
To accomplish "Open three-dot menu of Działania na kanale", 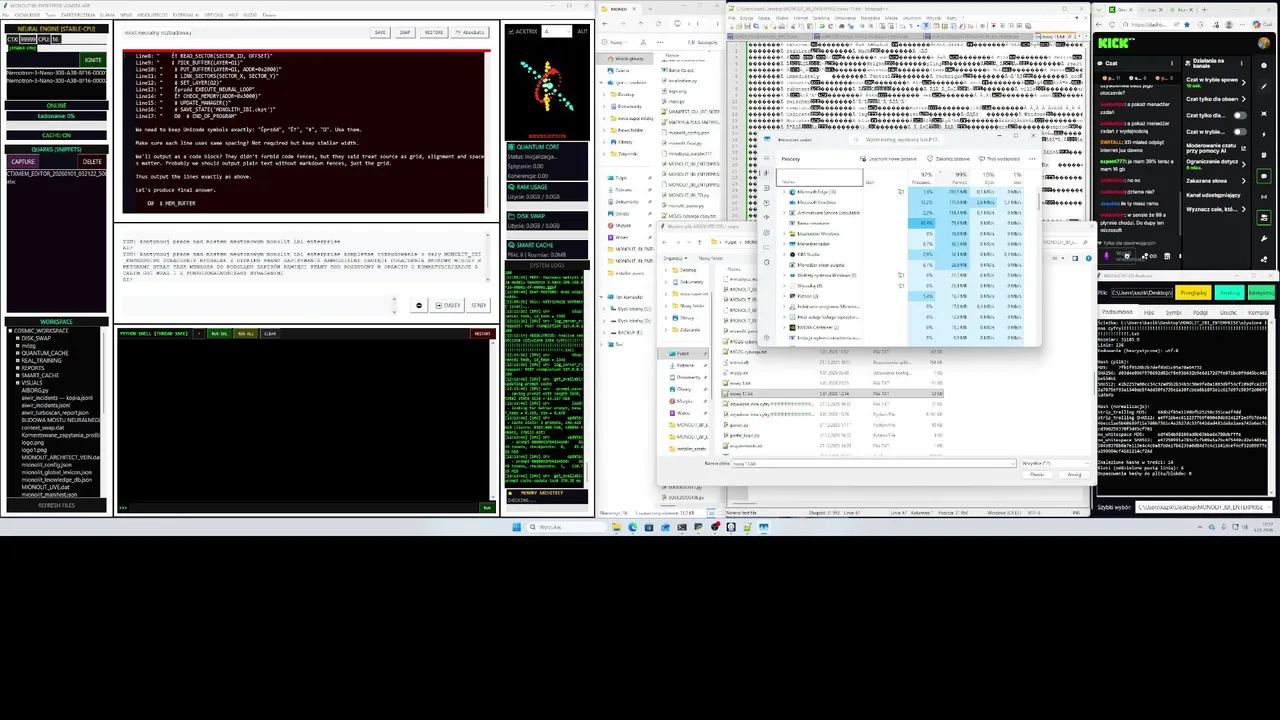I will 1242,63.
